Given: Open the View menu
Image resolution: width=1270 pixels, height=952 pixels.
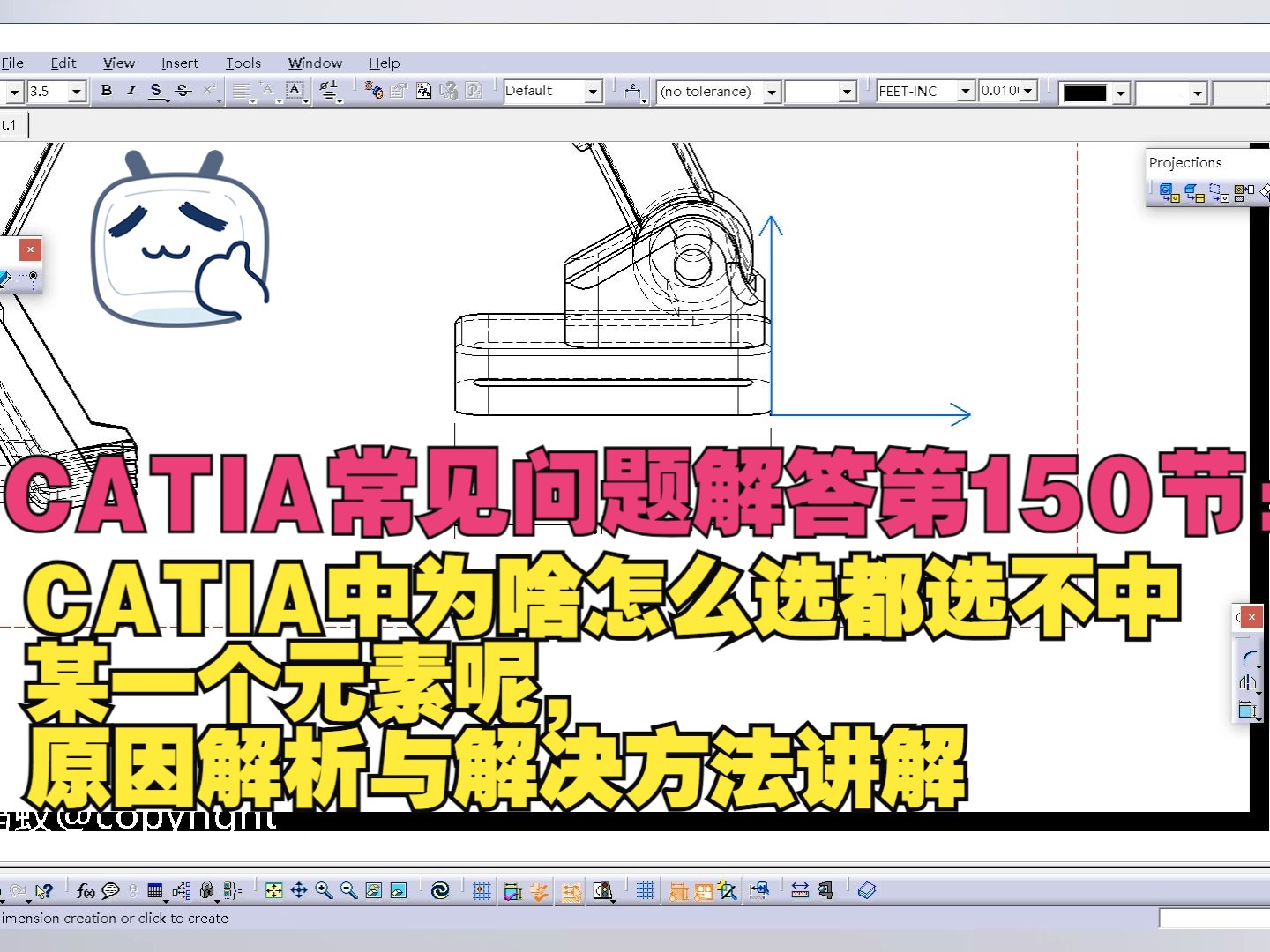Looking at the screenshot, I should [x=119, y=63].
